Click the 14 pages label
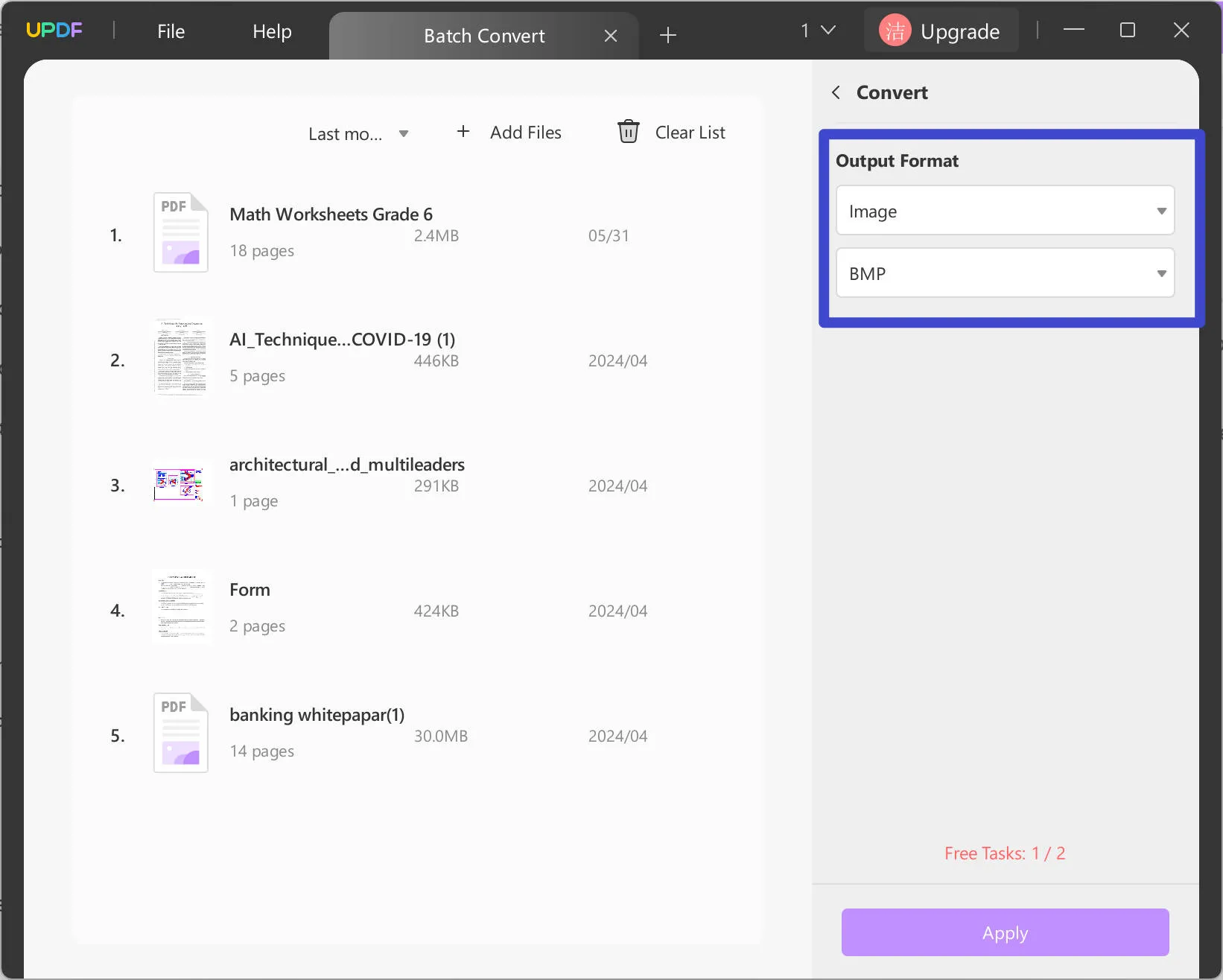 (262, 751)
